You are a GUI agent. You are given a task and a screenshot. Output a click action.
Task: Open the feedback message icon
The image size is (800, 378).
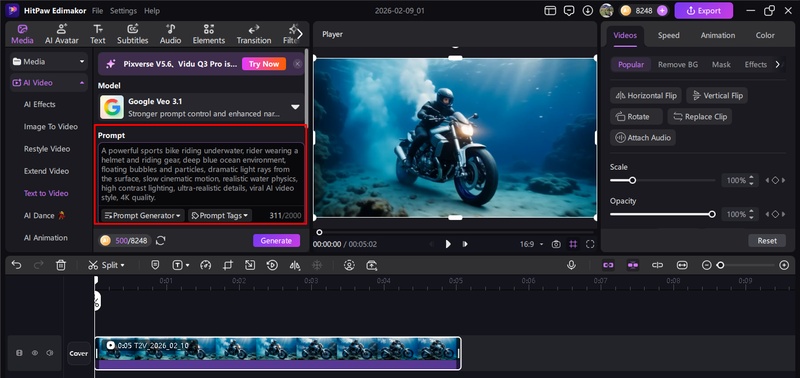tap(569, 11)
